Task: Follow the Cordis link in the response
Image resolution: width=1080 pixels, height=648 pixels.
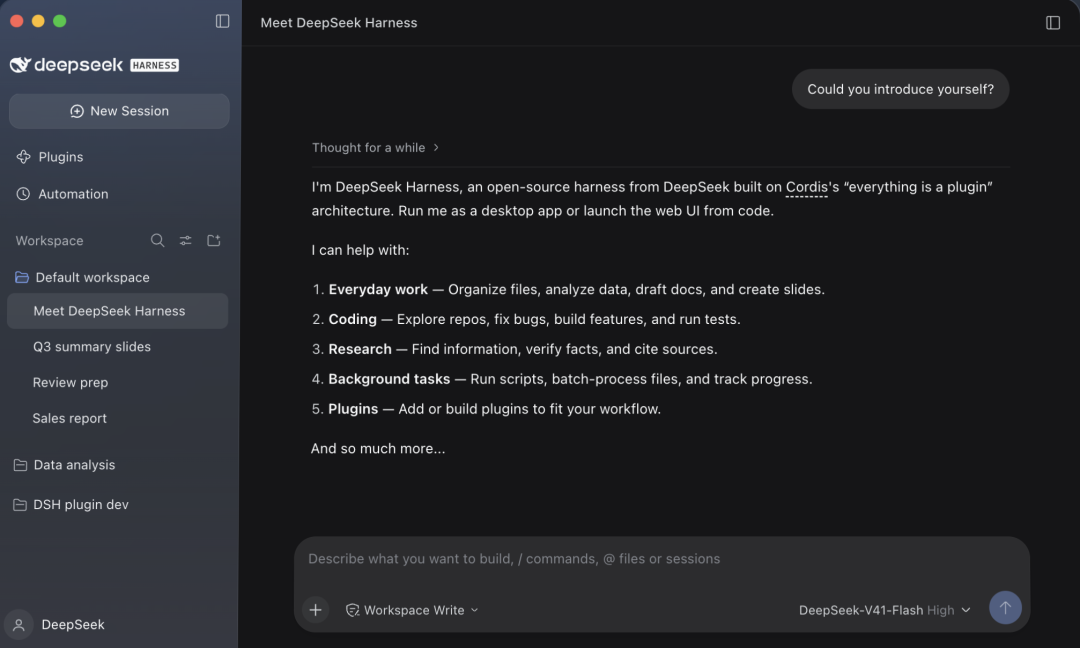Action: point(807,187)
